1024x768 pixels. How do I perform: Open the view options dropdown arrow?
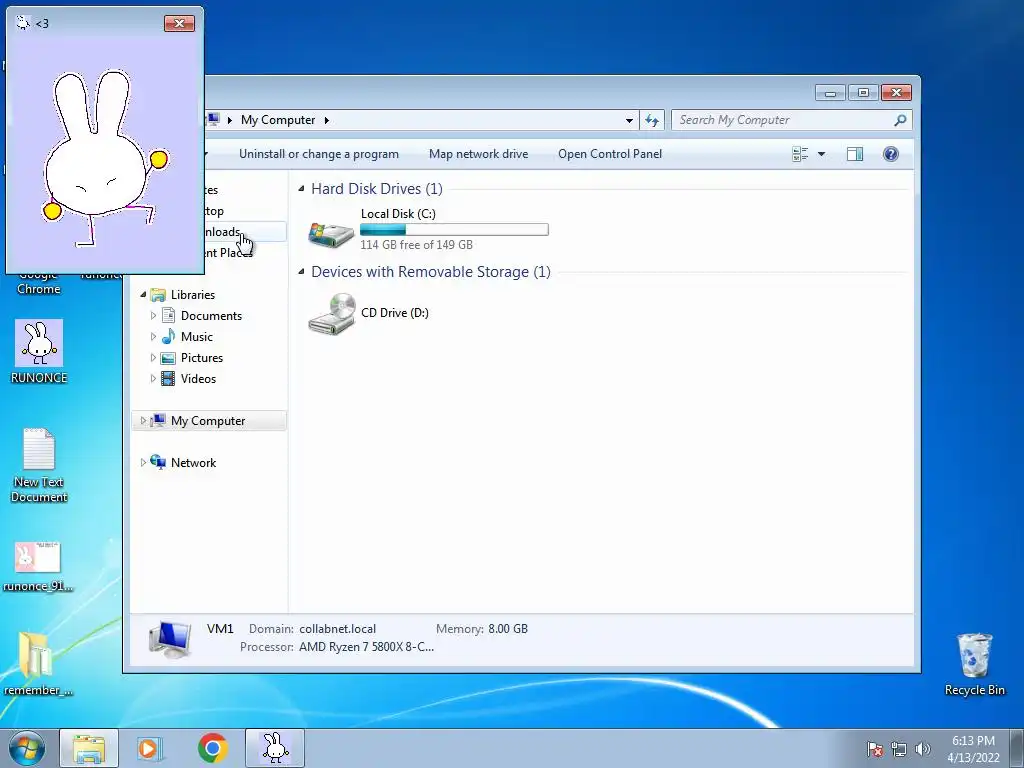click(x=822, y=154)
